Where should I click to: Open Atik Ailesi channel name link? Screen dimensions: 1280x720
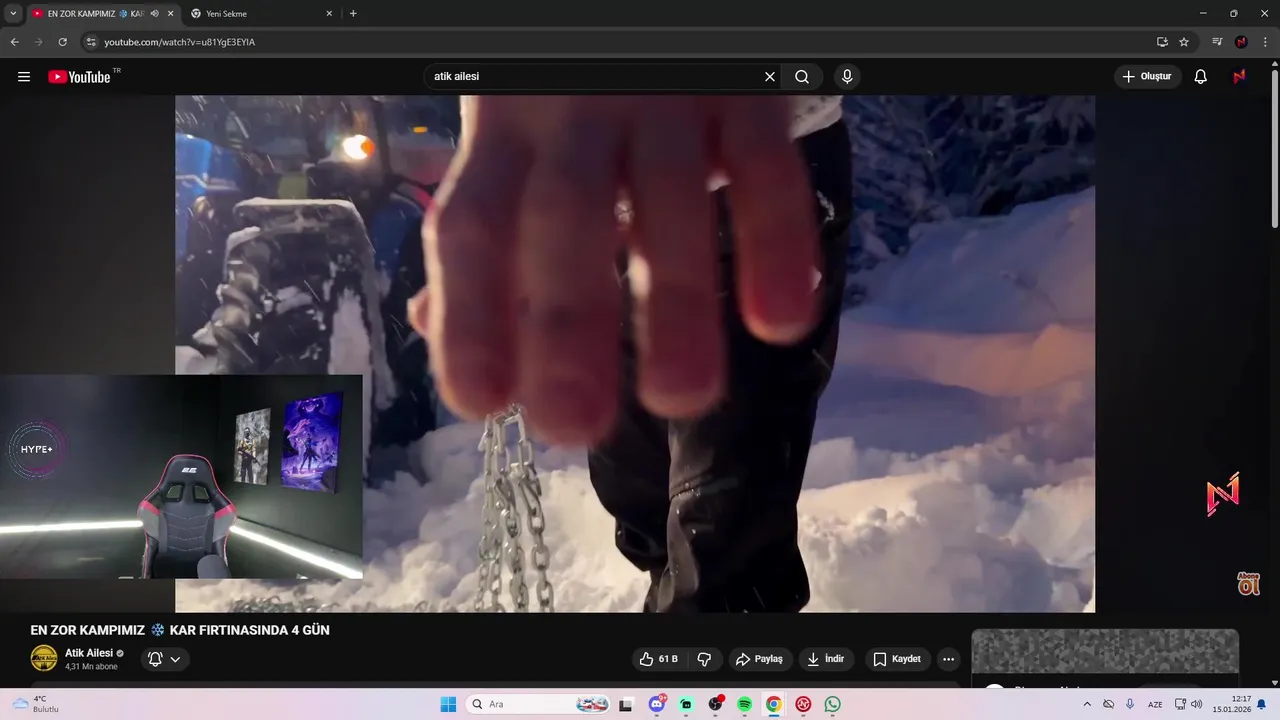pyautogui.click(x=89, y=653)
